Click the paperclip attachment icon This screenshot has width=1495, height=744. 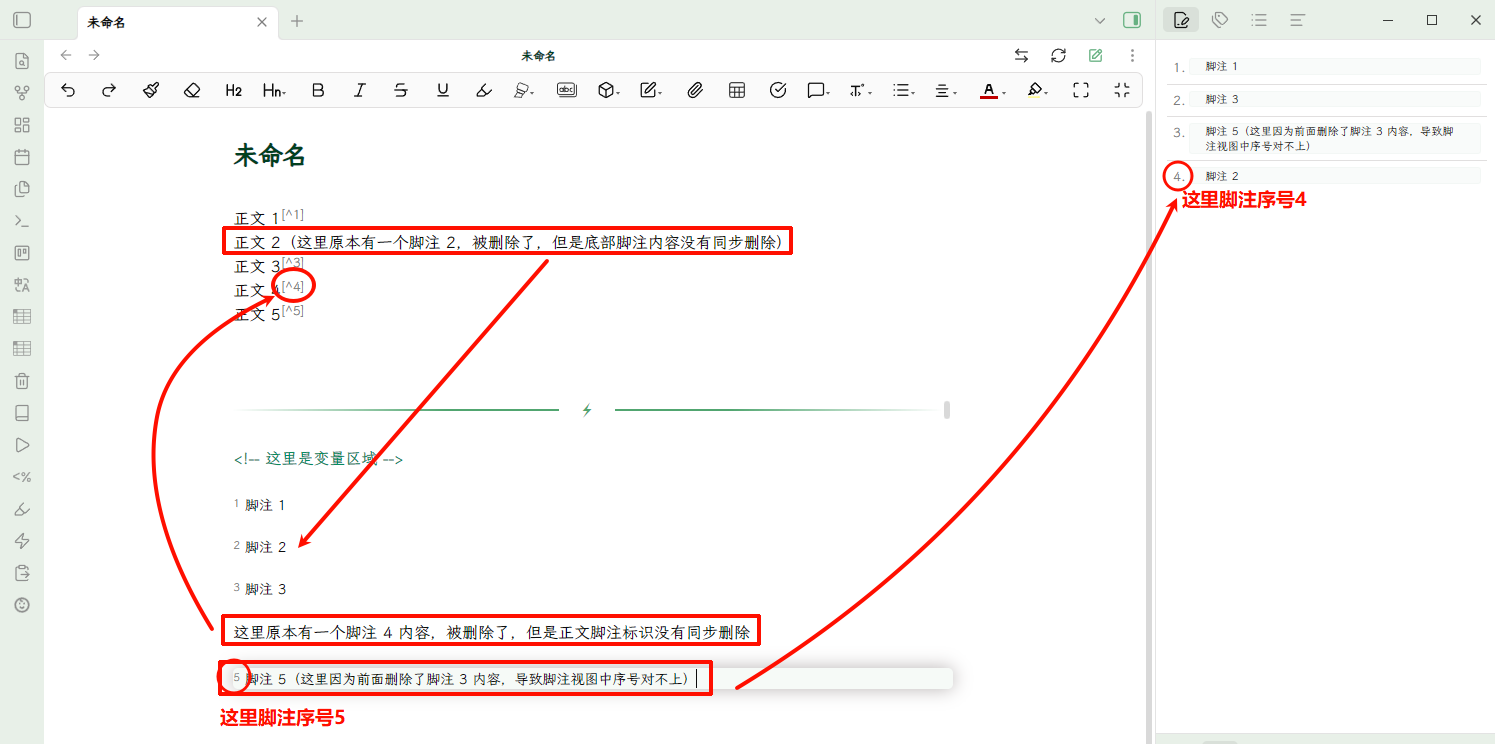coord(695,90)
